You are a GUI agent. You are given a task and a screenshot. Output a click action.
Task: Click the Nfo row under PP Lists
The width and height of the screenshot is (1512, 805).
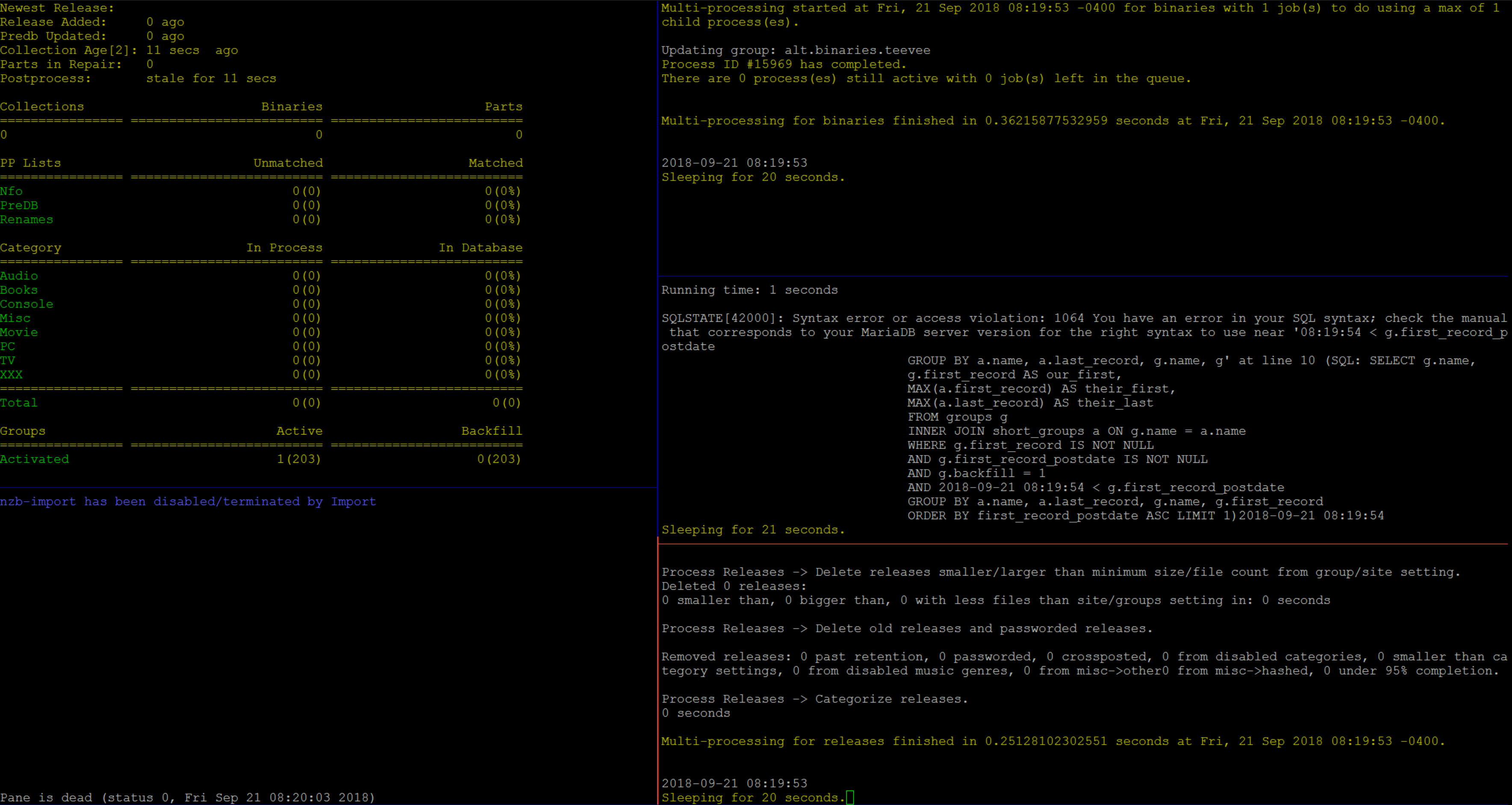click(x=11, y=191)
